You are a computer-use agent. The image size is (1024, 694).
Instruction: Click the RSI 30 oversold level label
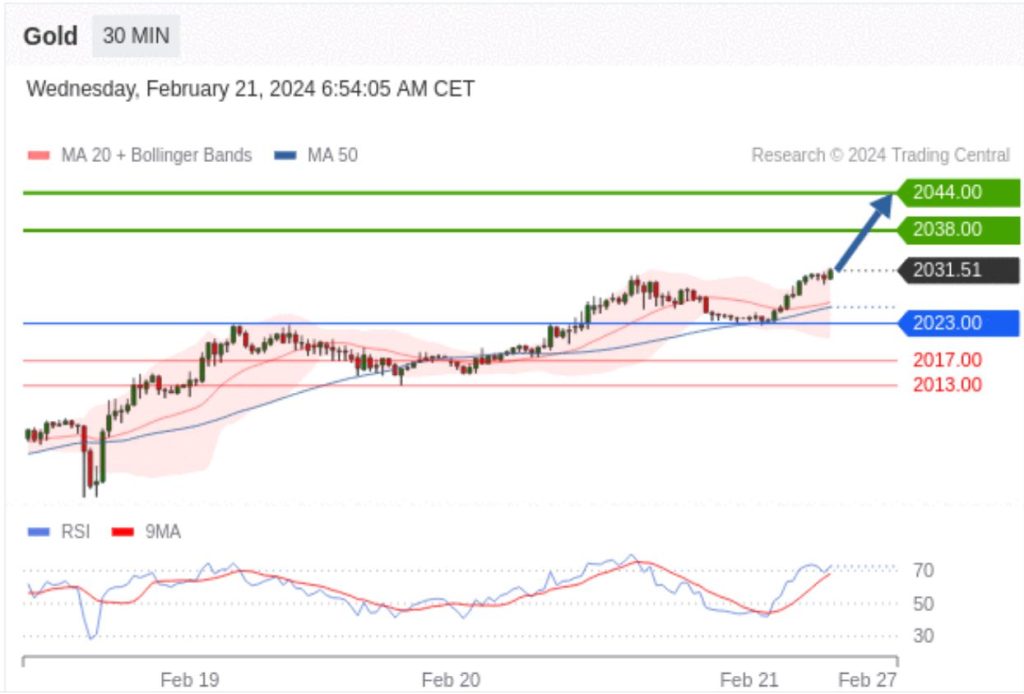[x=923, y=636]
